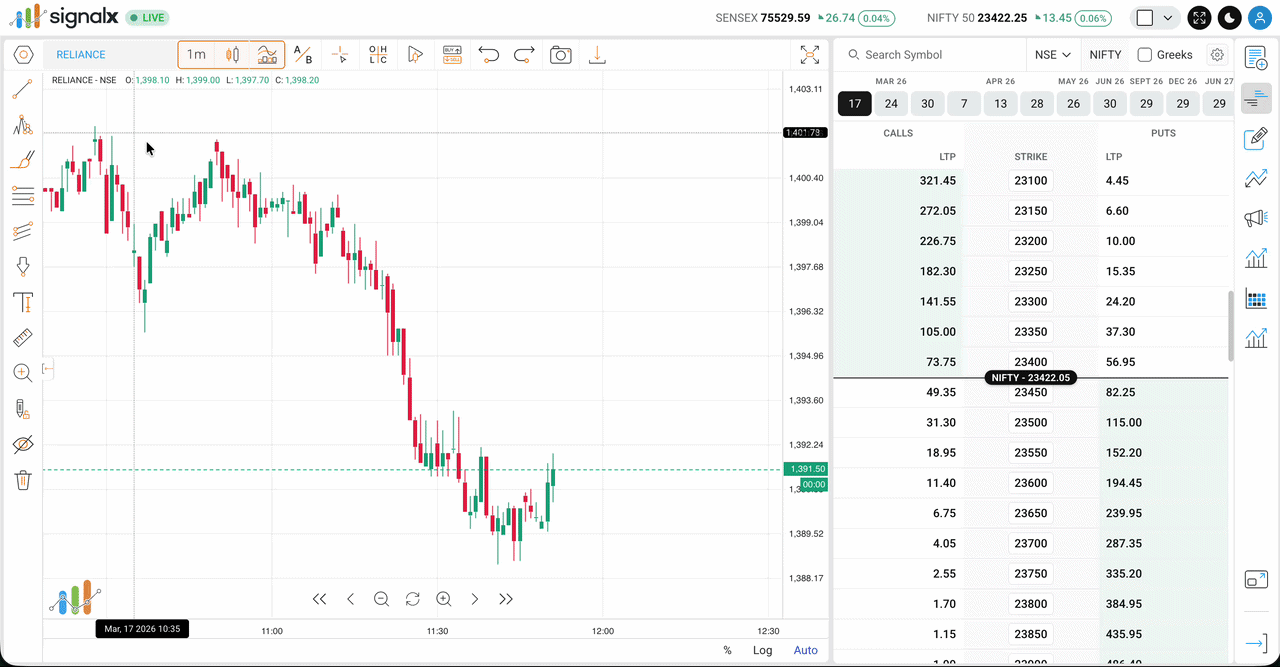Click the 23400 strike button
Viewport: 1280px width, 667px height.
(x=1031, y=362)
